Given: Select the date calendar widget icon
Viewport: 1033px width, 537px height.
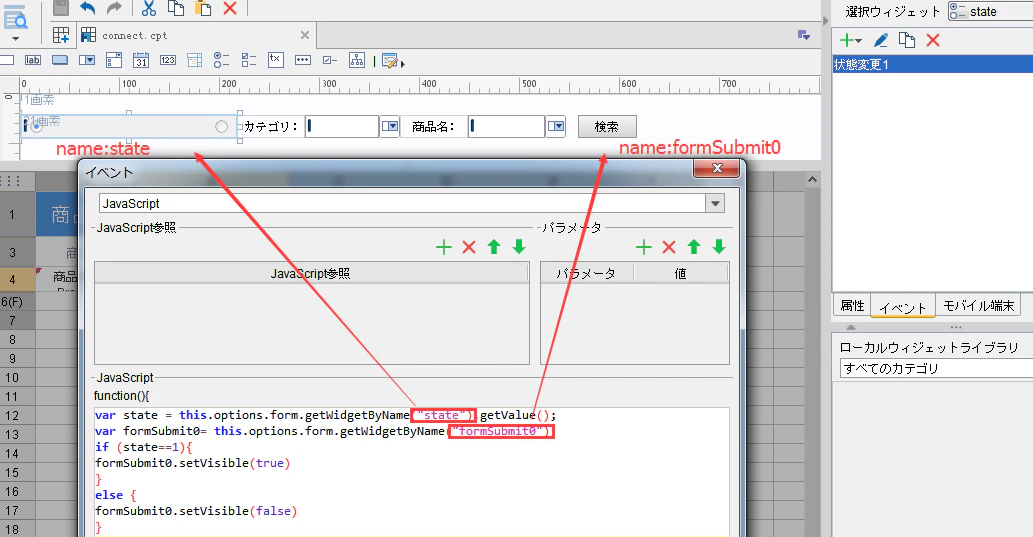Looking at the screenshot, I should click(x=141, y=61).
